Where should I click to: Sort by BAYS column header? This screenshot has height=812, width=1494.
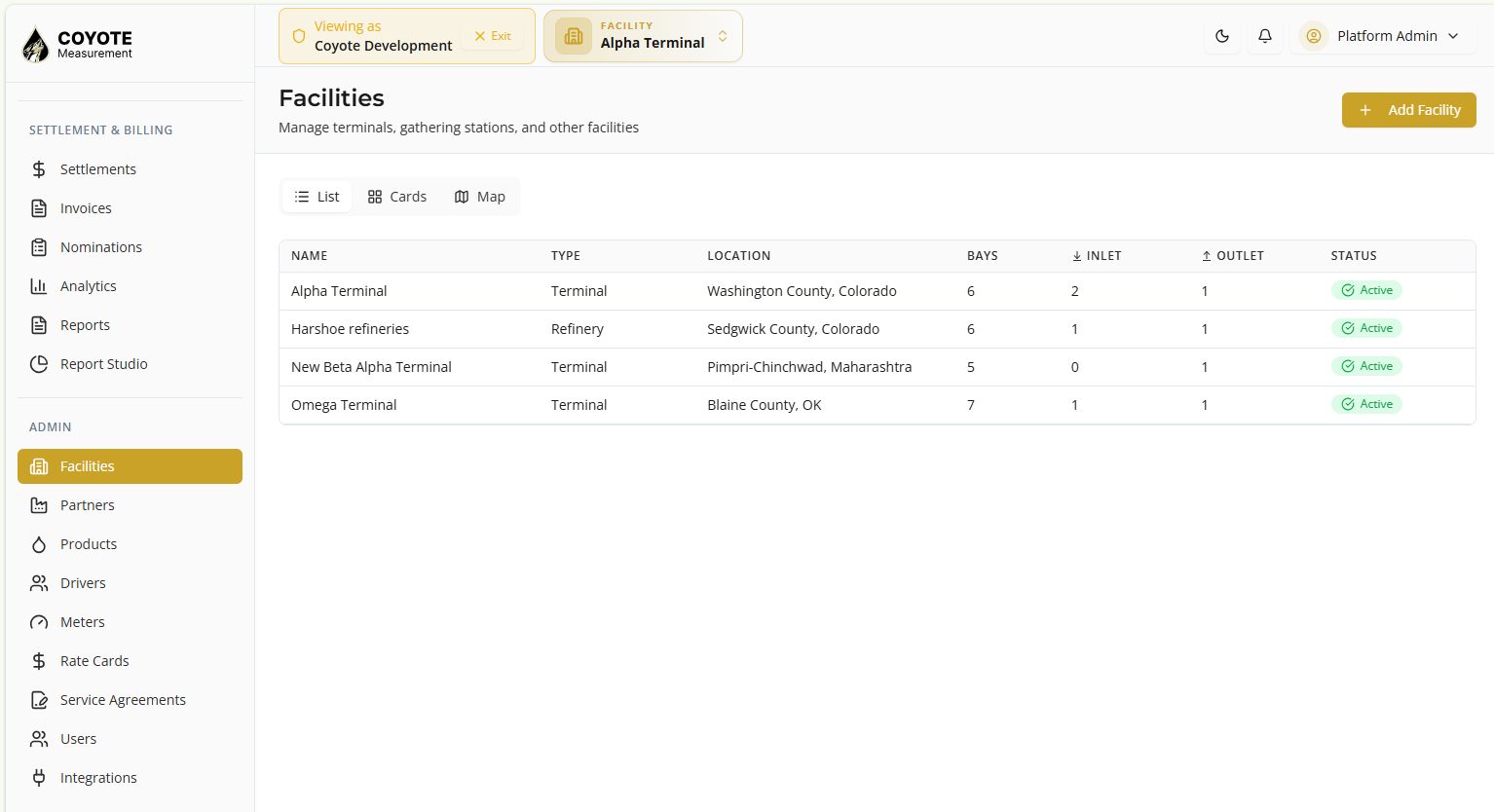(983, 256)
